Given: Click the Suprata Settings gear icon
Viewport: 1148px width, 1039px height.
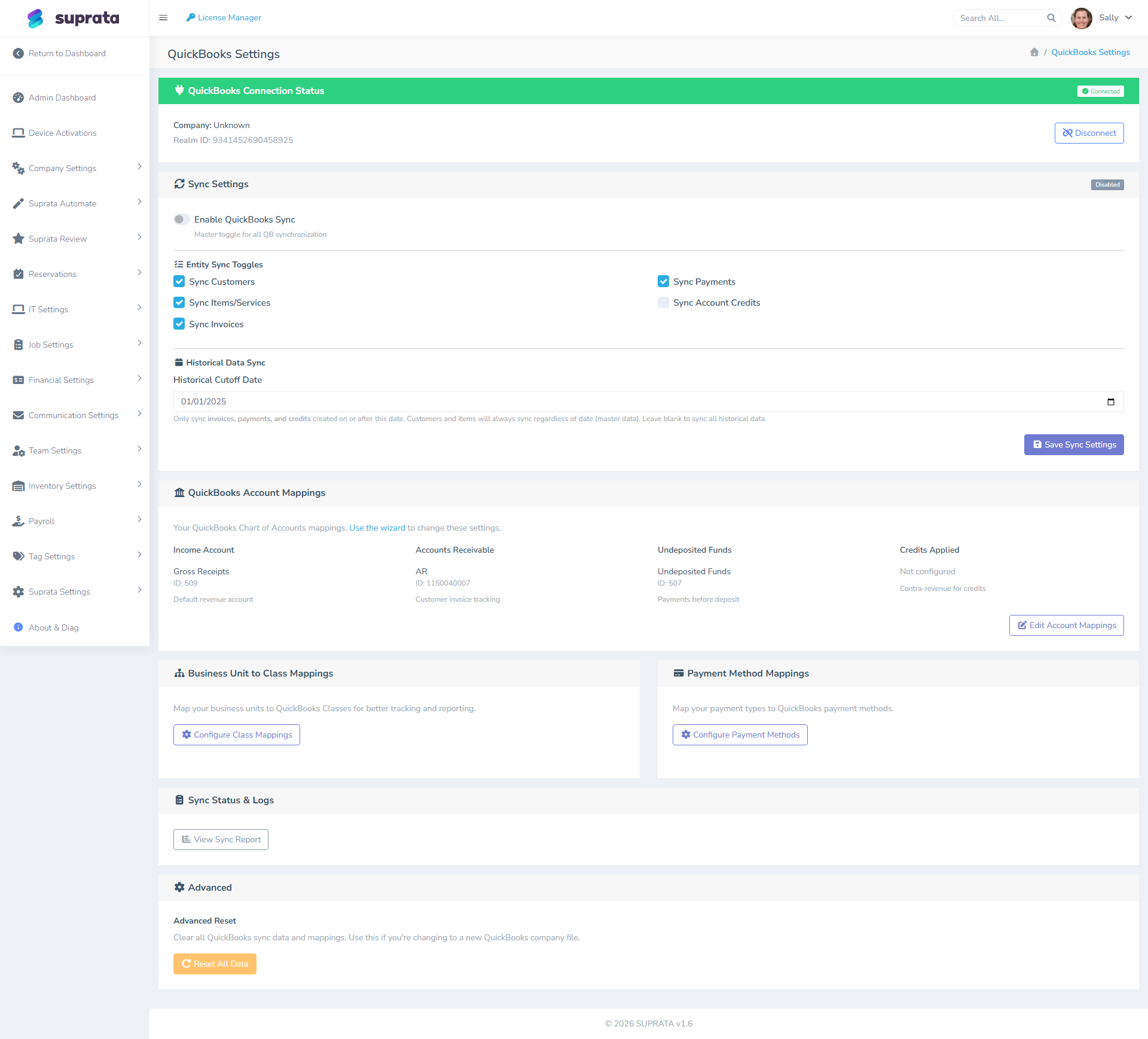Looking at the screenshot, I should point(19,592).
